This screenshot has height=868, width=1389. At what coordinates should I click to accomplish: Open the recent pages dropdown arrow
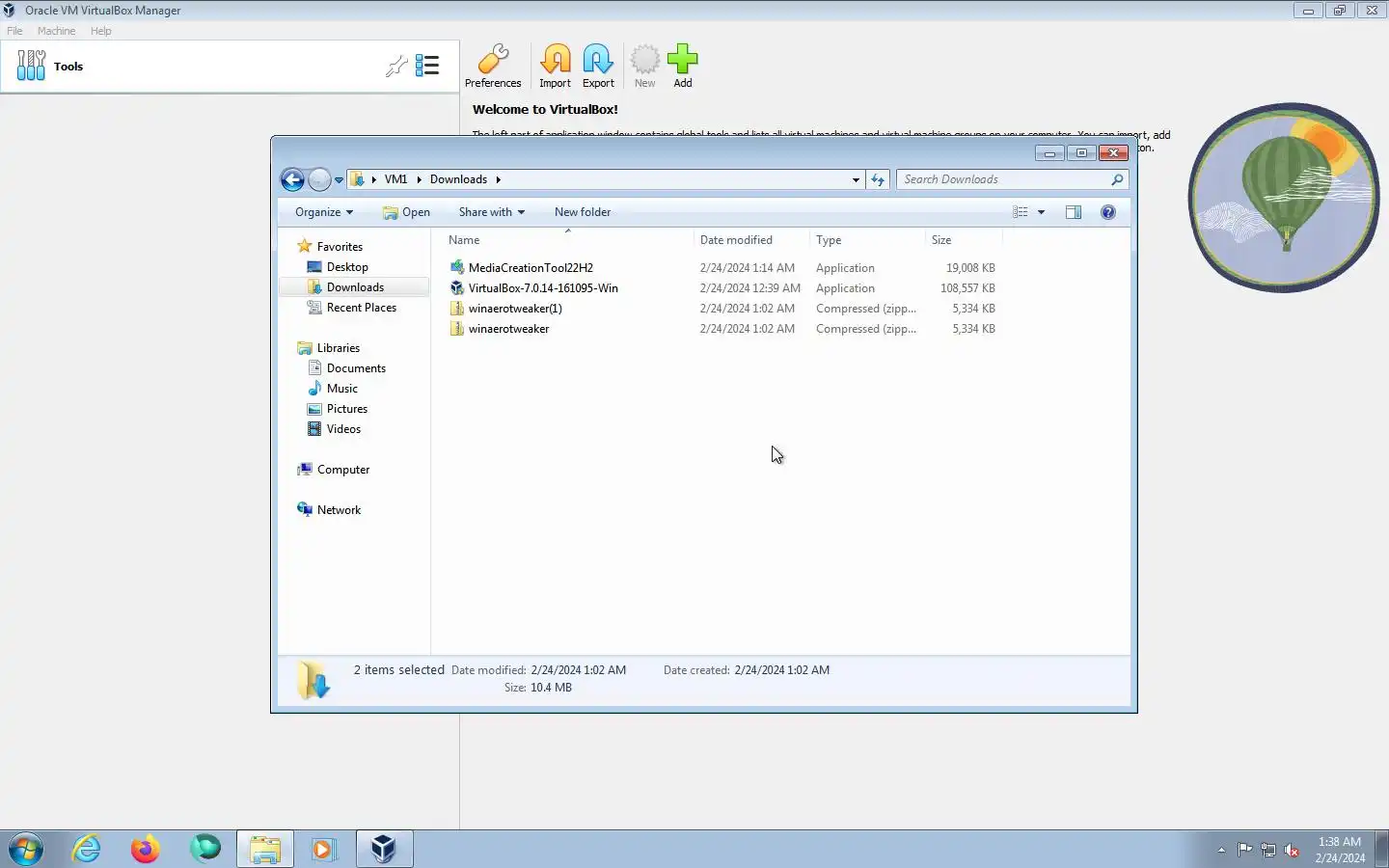click(339, 180)
